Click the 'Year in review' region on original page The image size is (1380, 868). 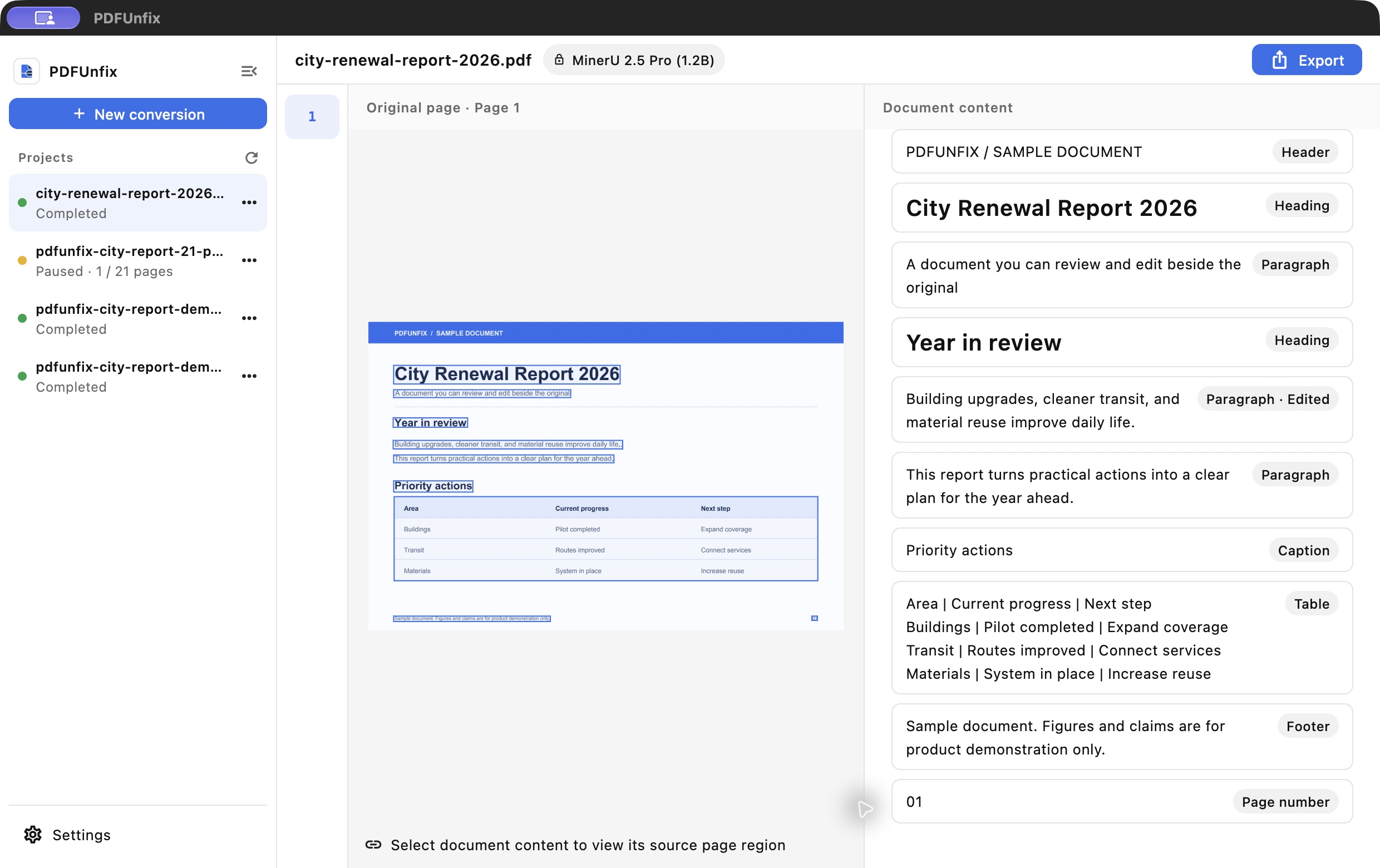coord(430,422)
